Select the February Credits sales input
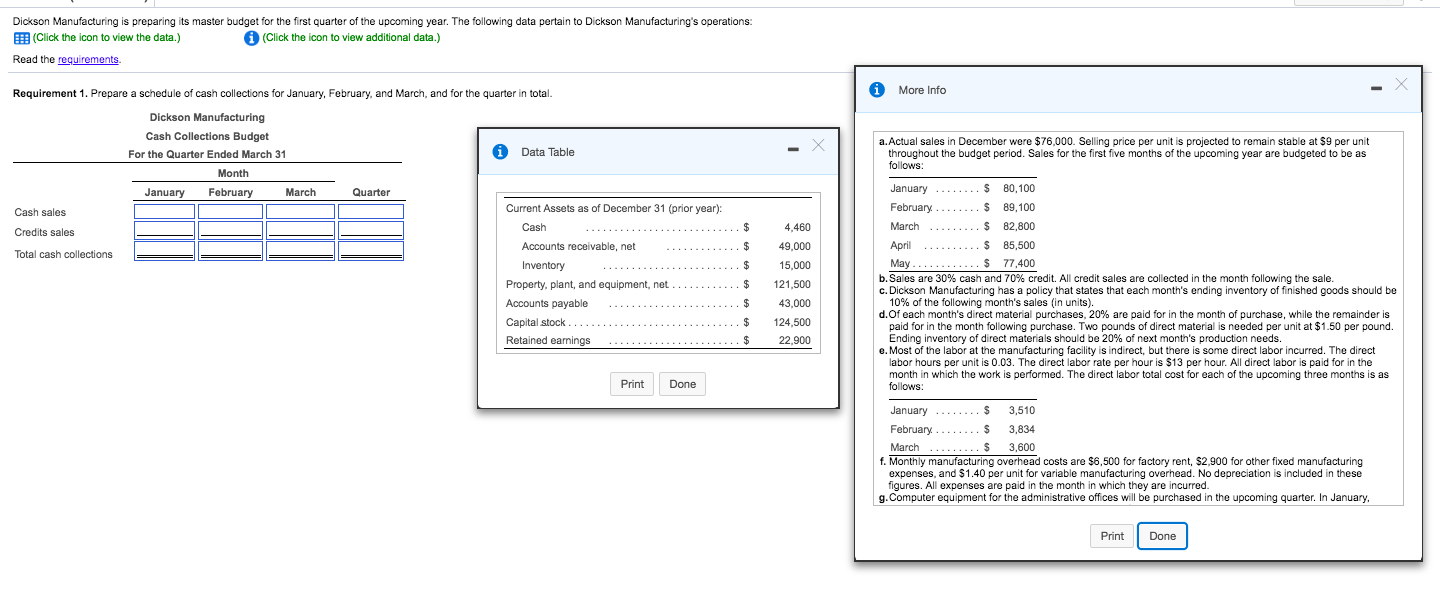Image resolution: width=1440 pixels, height=591 pixels. click(230, 231)
